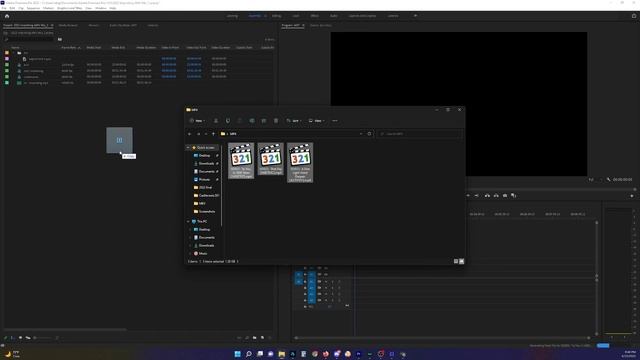Select the third video file thumbnail in Explorer
This screenshot has height=360, width=640.
point(300,162)
